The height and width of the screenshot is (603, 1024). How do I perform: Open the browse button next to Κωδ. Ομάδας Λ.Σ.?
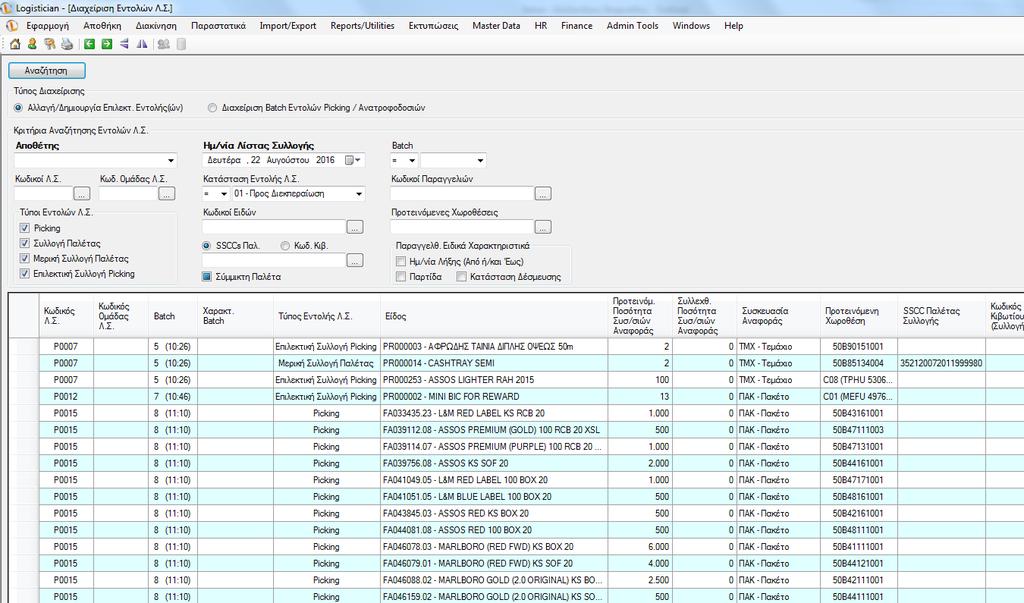(x=167, y=193)
